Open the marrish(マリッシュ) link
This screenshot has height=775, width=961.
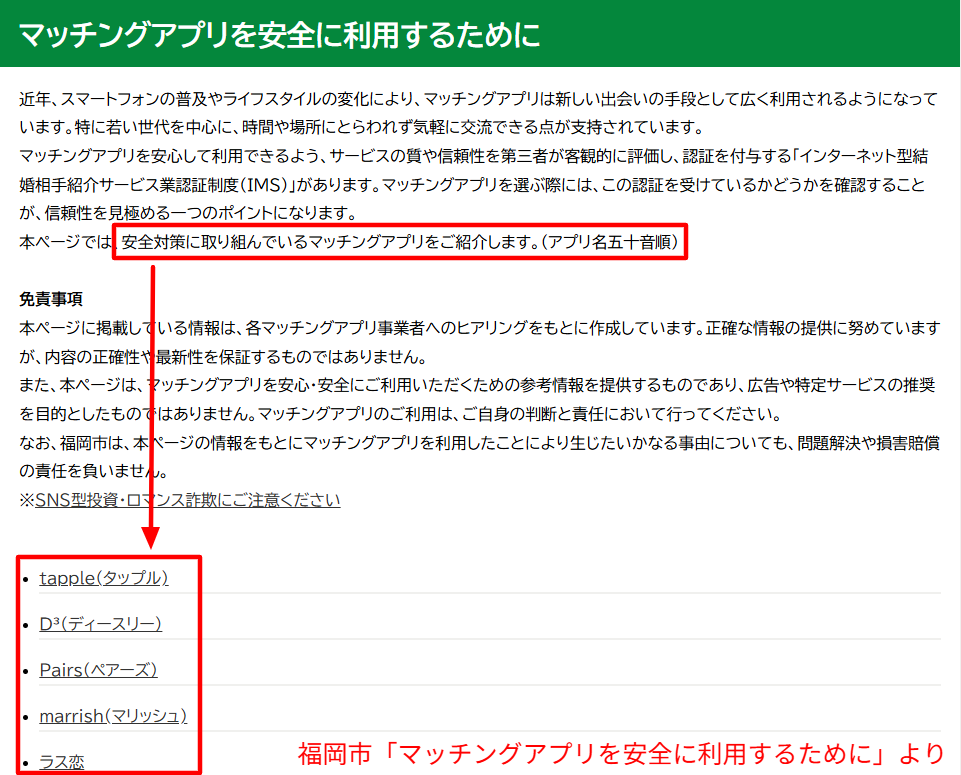(x=113, y=716)
